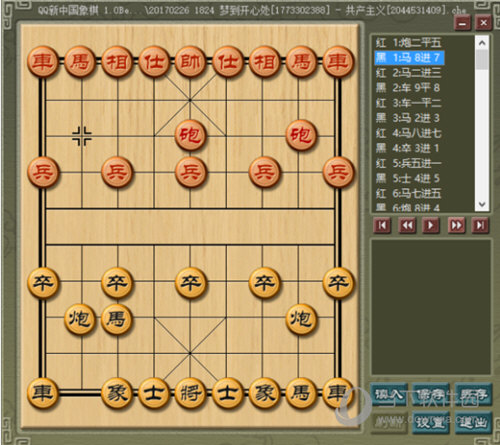Image resolution: width=500 pixels, height=445 pixels.
Task: Select move '黑 3:马 2进 3'
Action: coord(408,118)
